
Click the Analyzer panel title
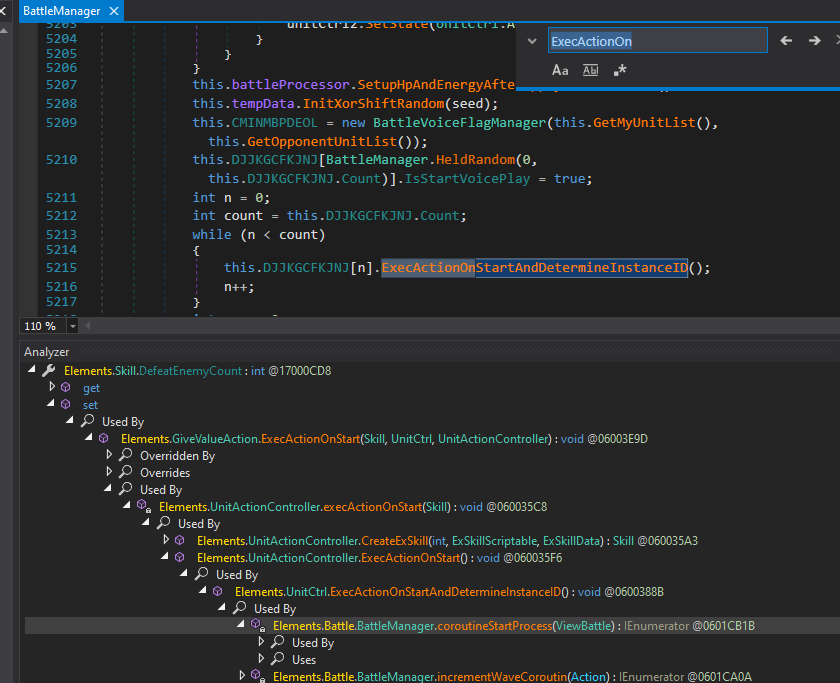tap(47, 352)
